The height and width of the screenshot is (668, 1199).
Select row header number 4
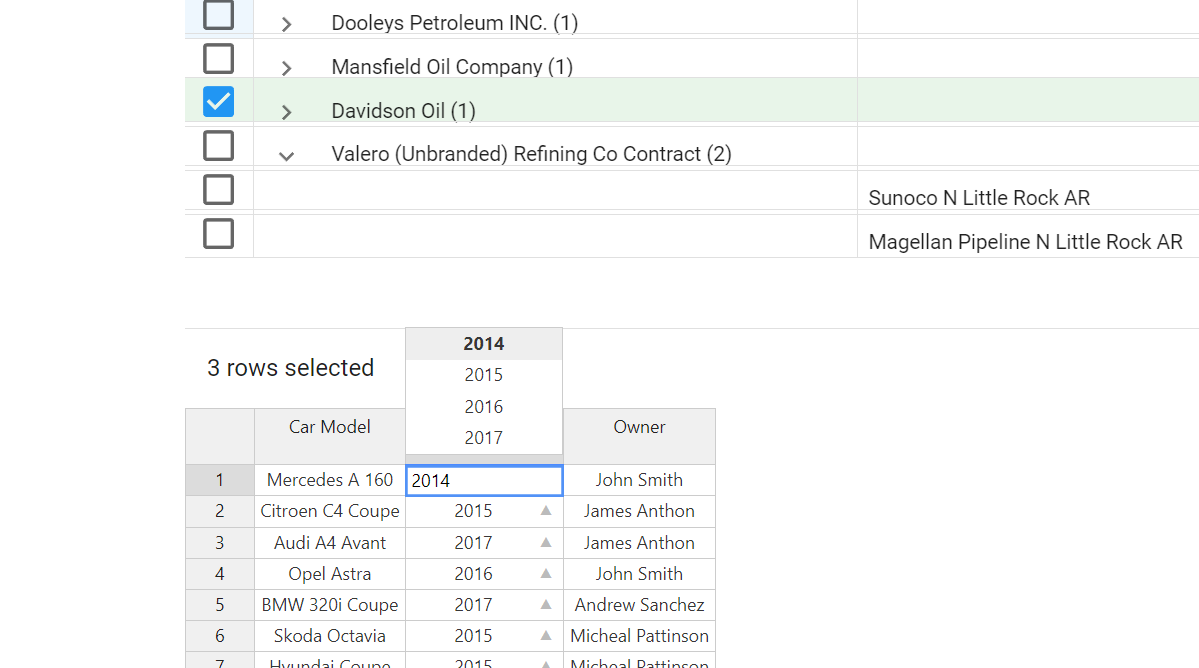point(219,574)
